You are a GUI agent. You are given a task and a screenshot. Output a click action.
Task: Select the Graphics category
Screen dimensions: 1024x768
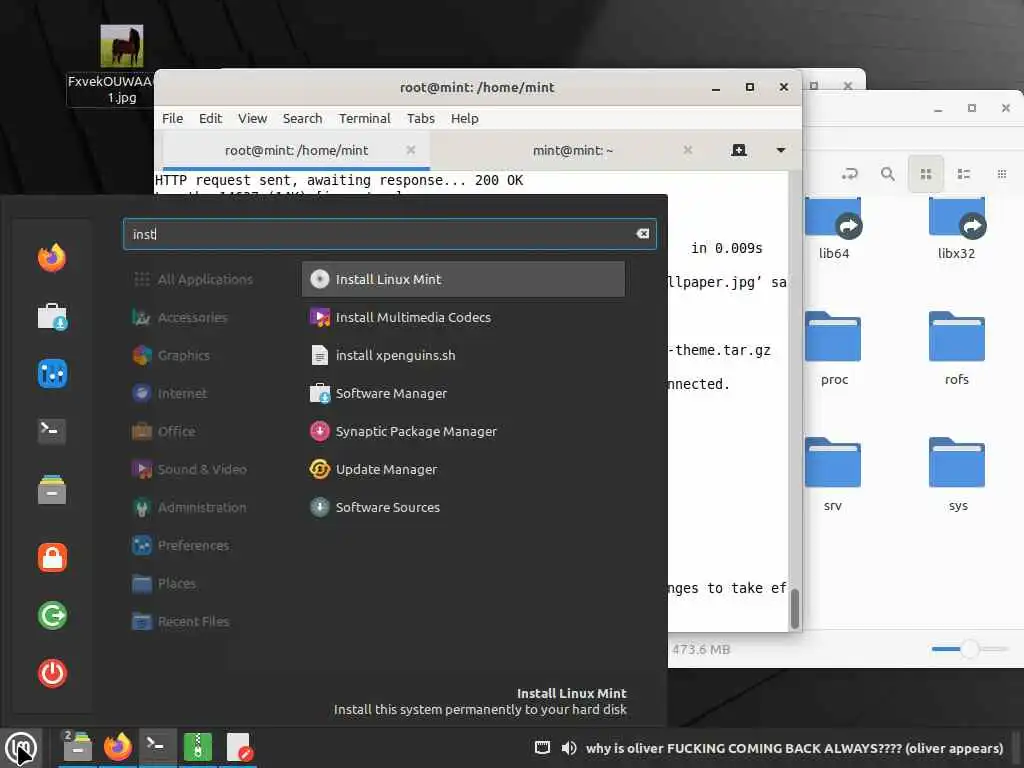click(x=193, y=355)
